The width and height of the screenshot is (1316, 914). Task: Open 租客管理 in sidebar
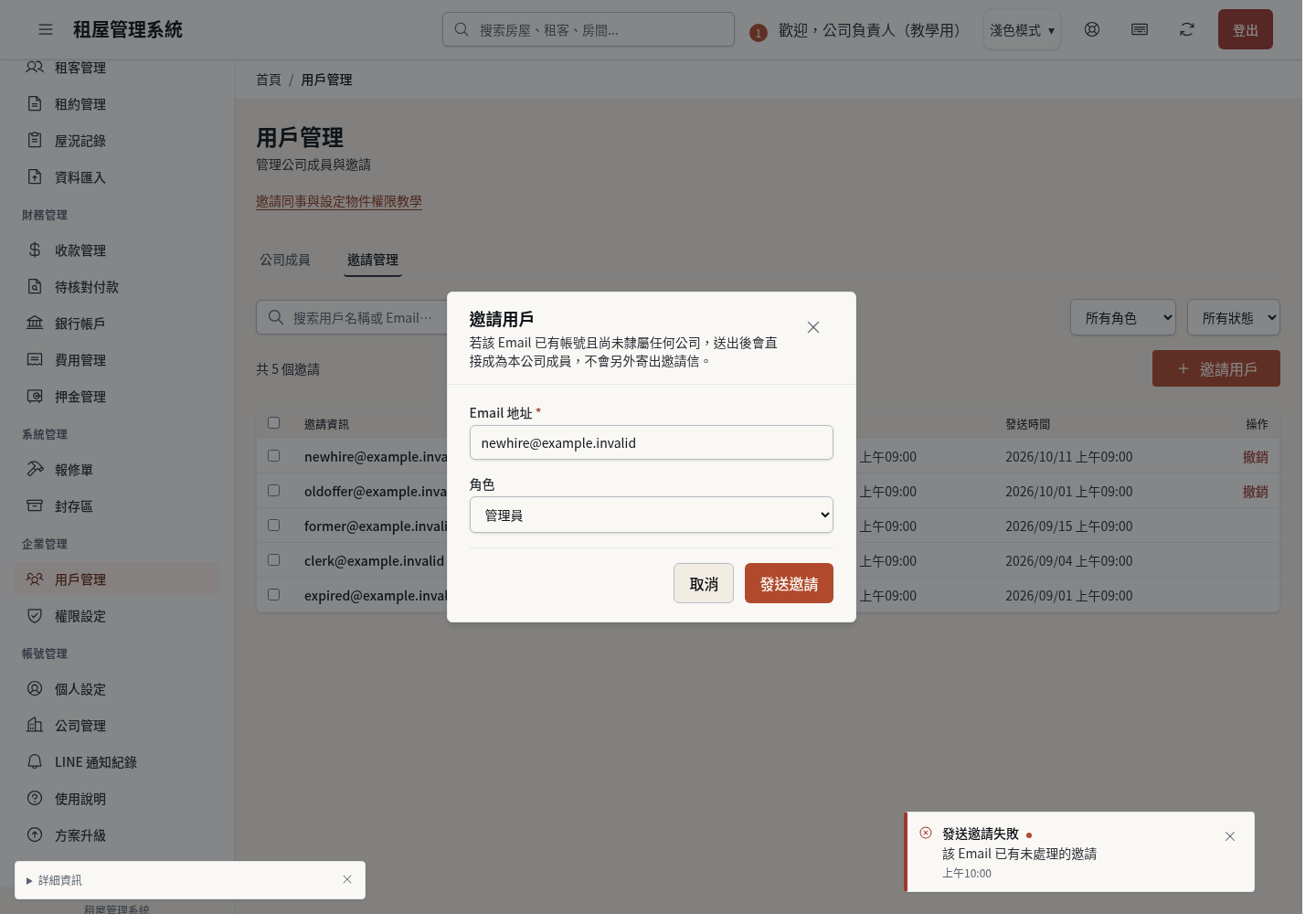[x=117, y=68]
